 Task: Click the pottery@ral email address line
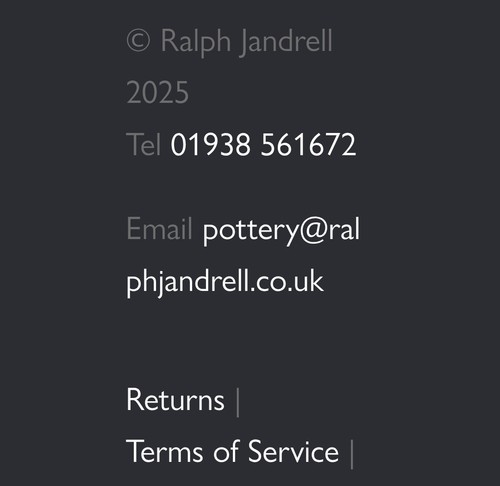(x=281, y=230)
